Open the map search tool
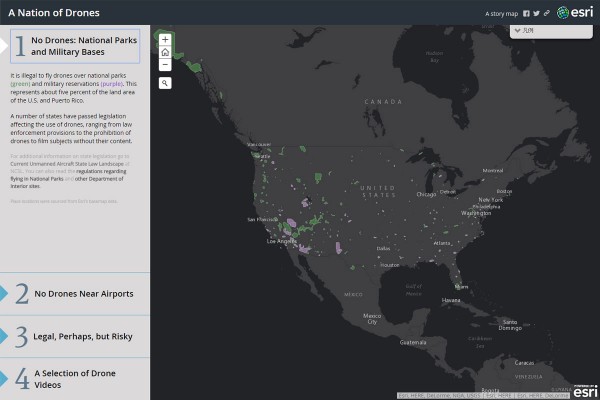 click(165, 83)
